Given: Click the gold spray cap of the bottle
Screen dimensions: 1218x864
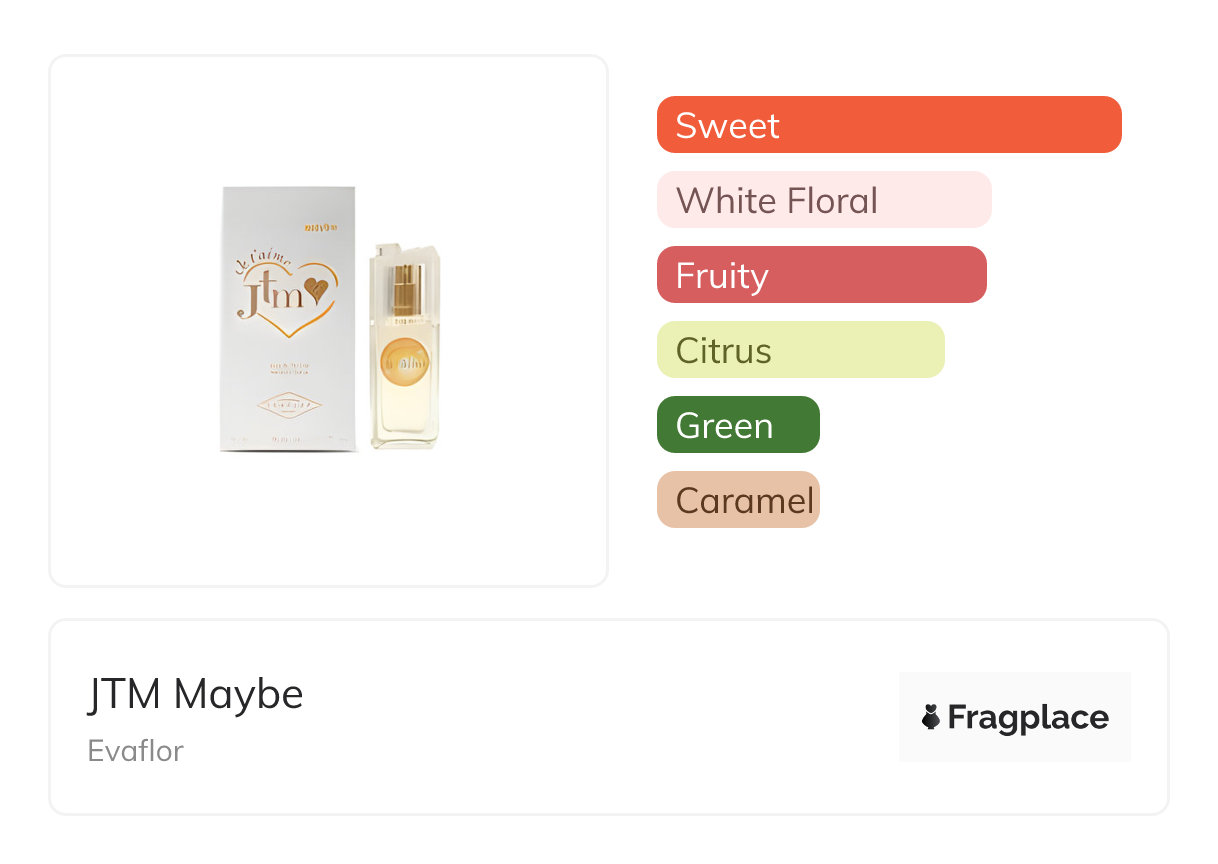Looking at the screenshot, I should tap(405, 286).
